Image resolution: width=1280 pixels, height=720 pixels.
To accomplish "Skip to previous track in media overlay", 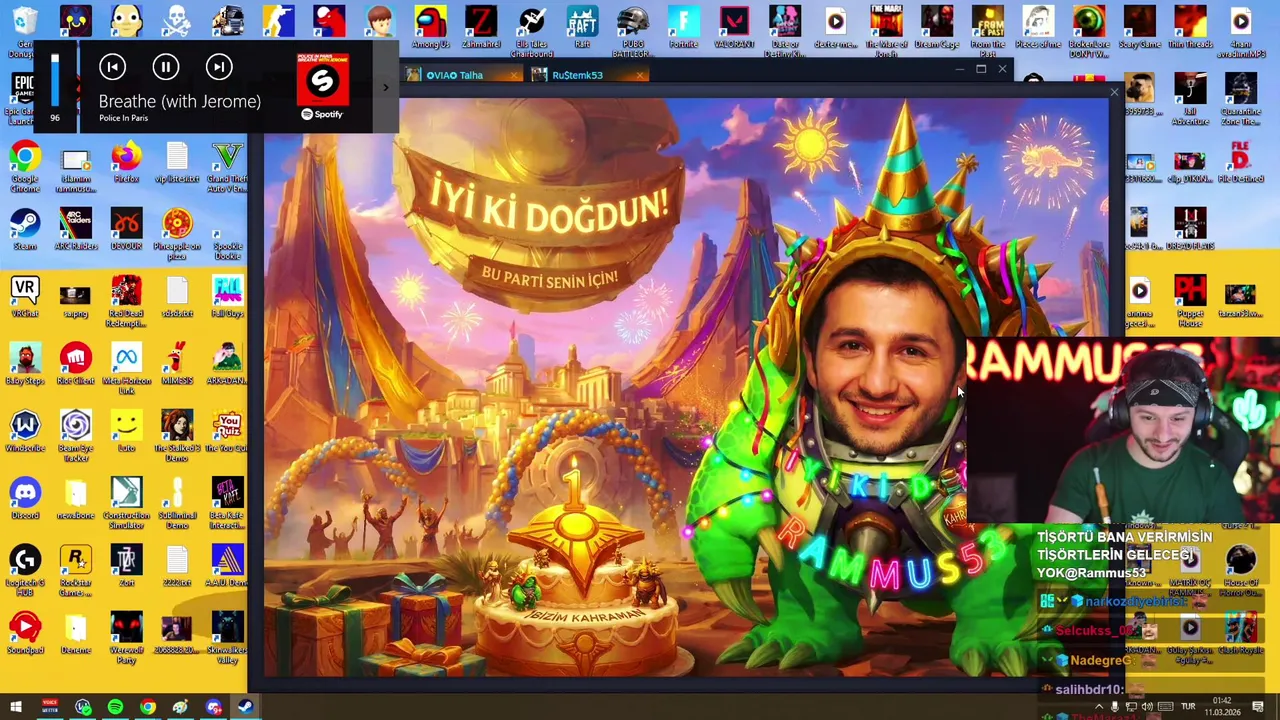I will click(x=112, y=67).
